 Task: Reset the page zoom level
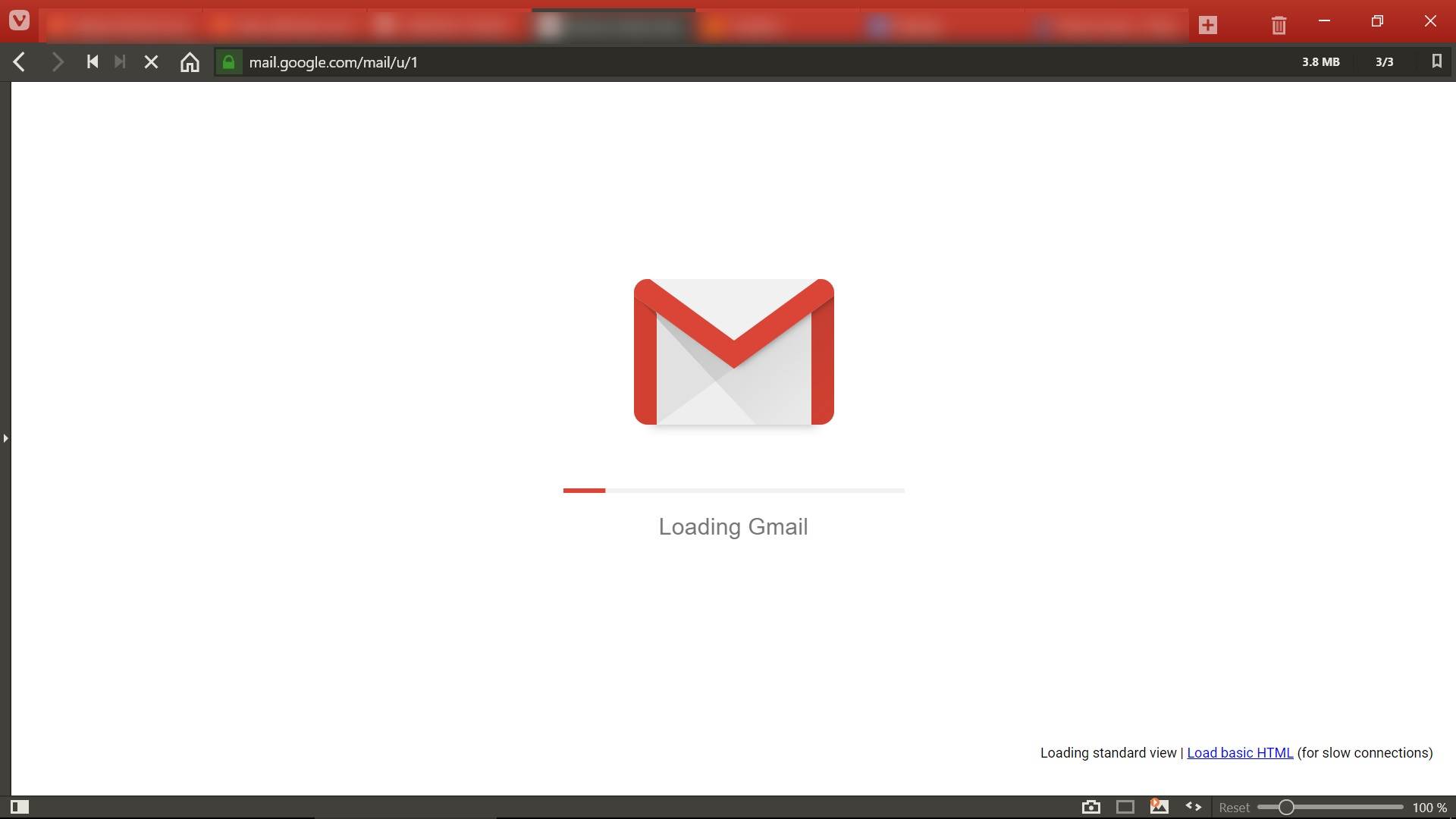(x=1234, y=808)
